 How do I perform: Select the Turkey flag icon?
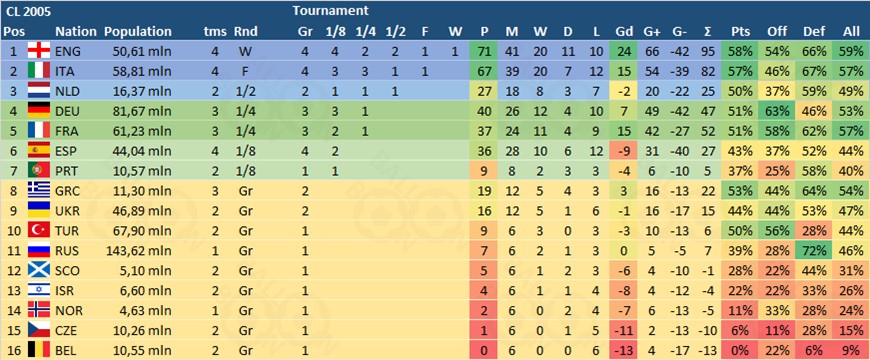pos(39,230)
